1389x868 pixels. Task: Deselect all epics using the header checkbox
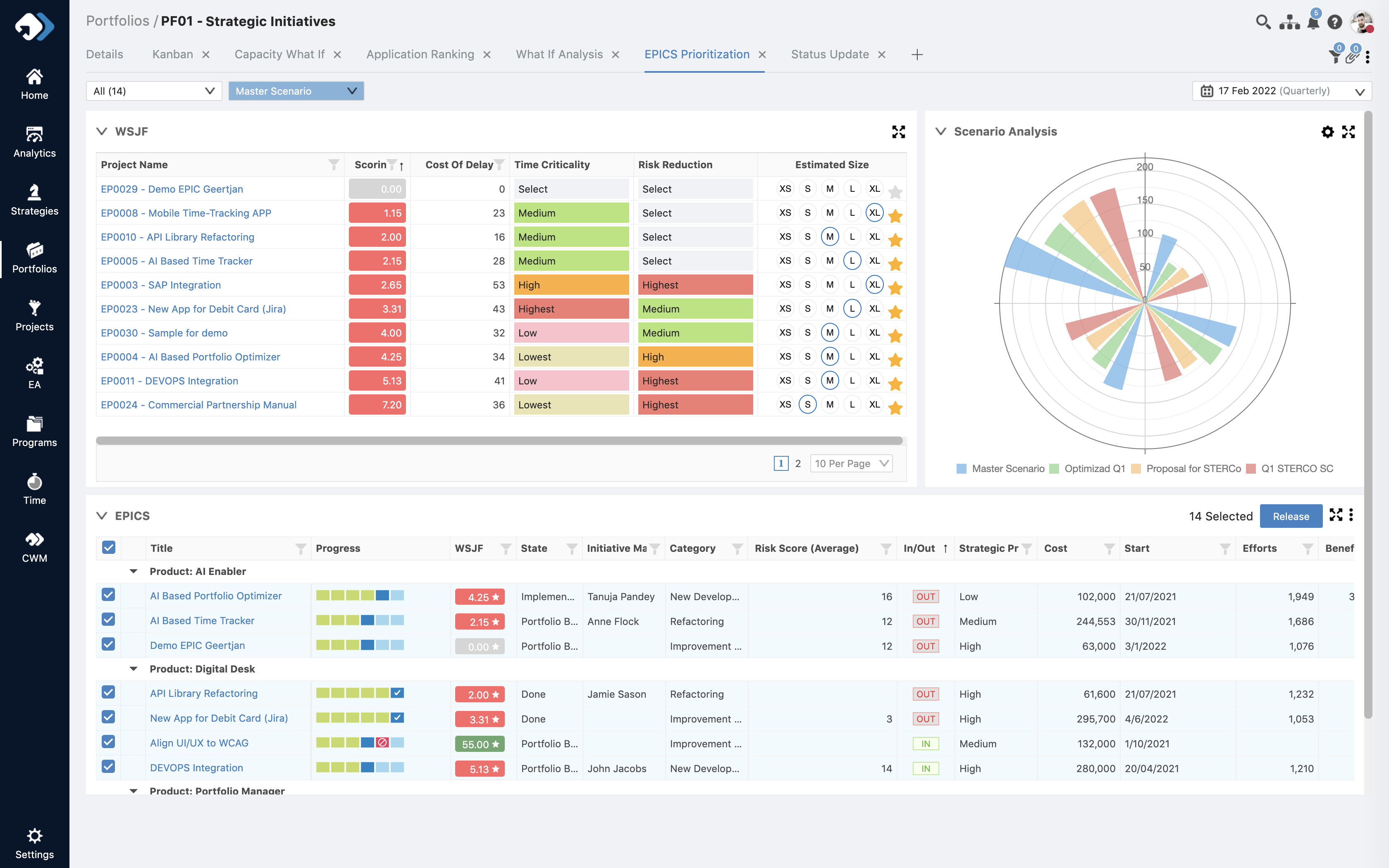tap(108, 548)
